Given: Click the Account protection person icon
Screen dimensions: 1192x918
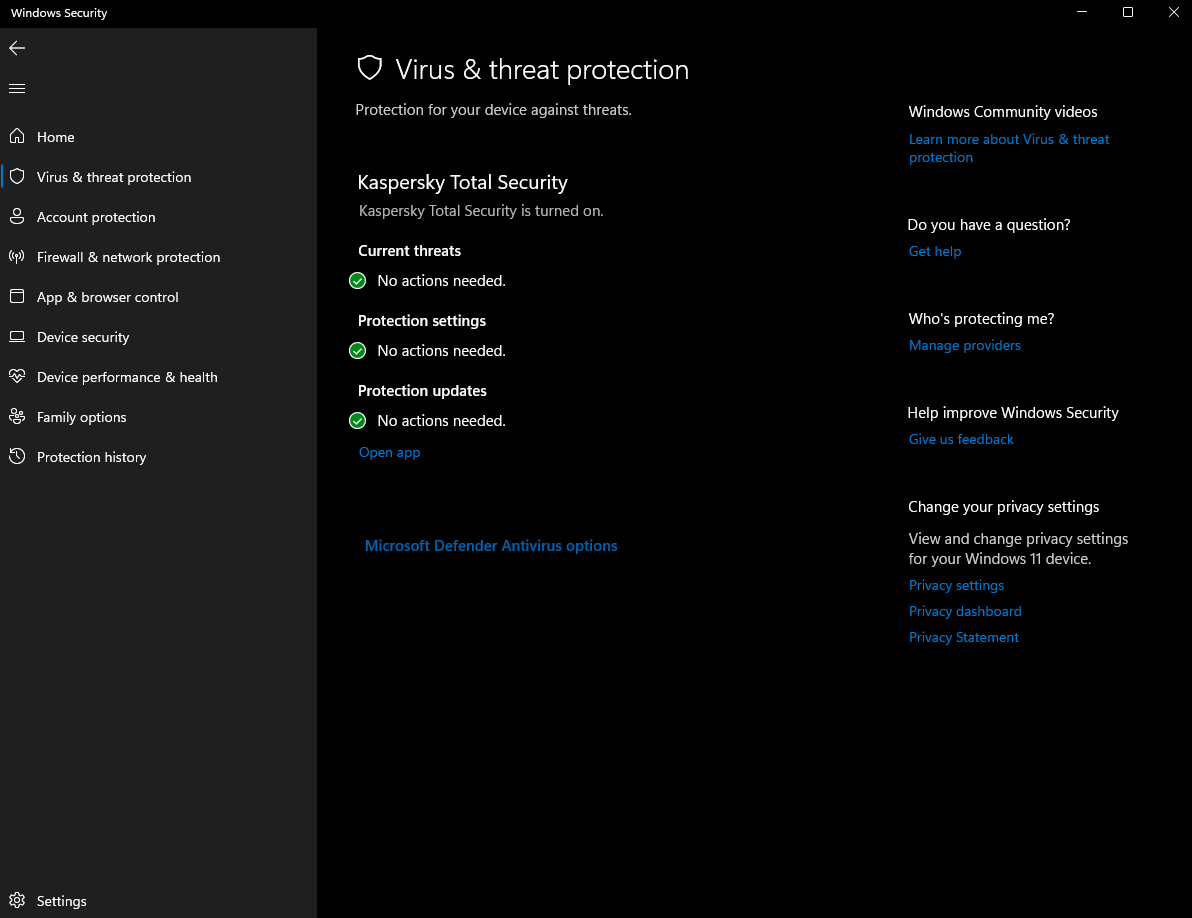Looking at the screenshot, I should (17, 217).
